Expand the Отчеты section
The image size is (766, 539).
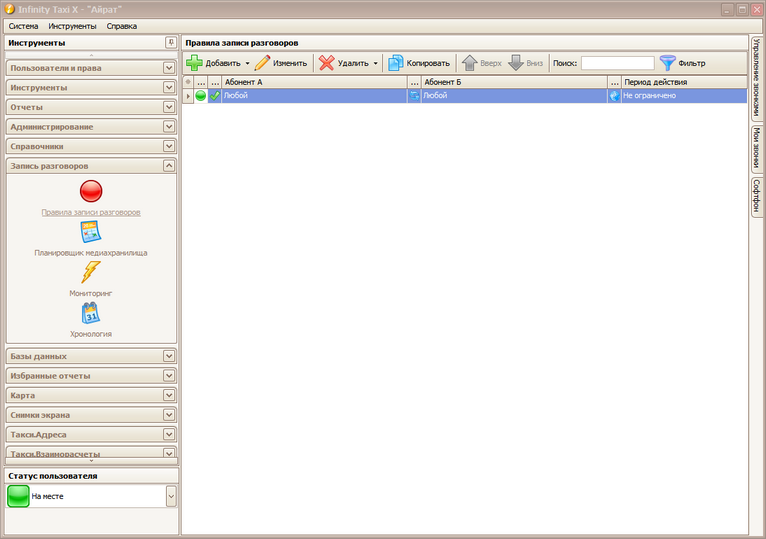click(169, 107)
